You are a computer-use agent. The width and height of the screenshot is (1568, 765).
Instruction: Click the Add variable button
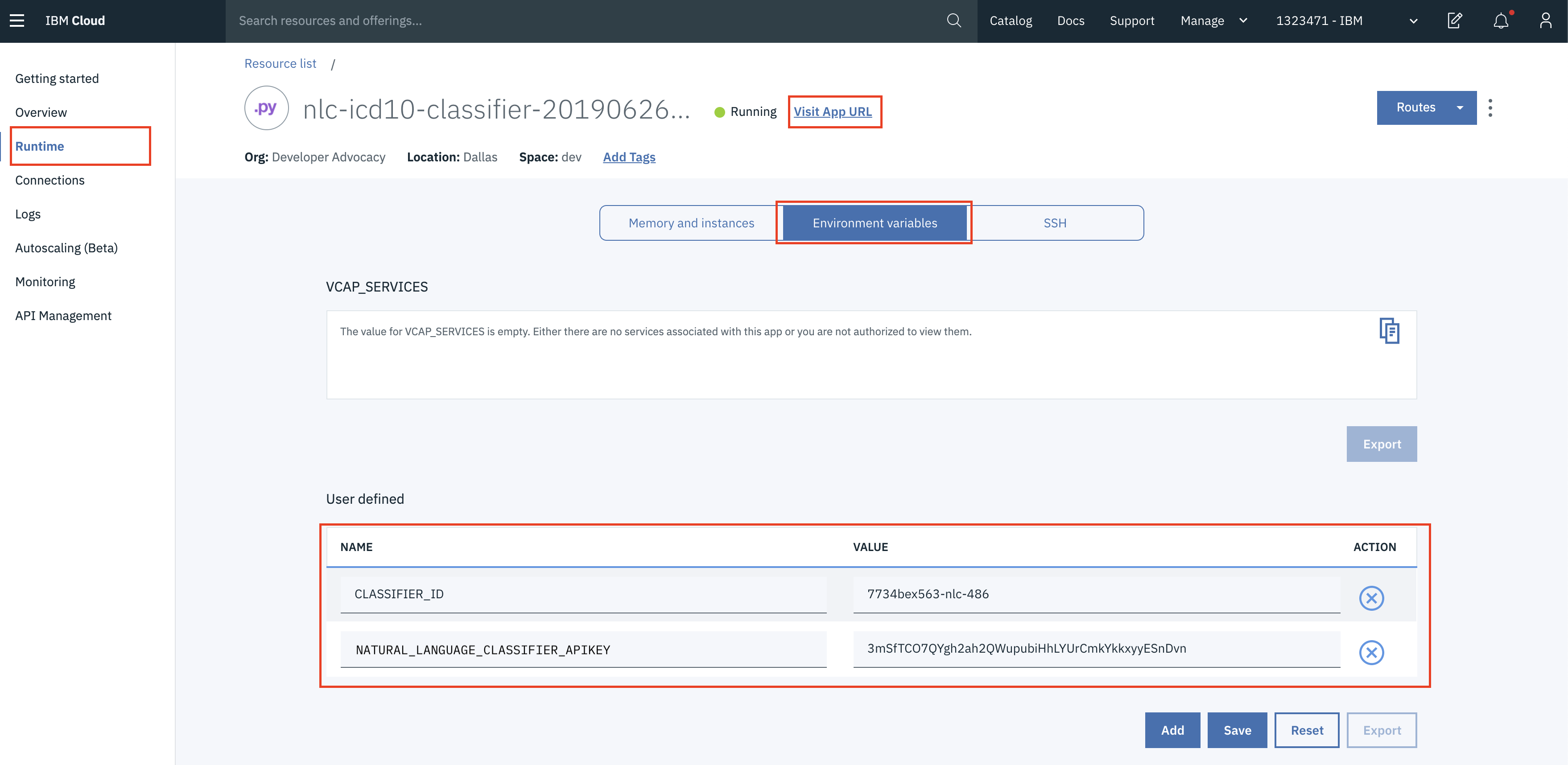[1172, 730]
